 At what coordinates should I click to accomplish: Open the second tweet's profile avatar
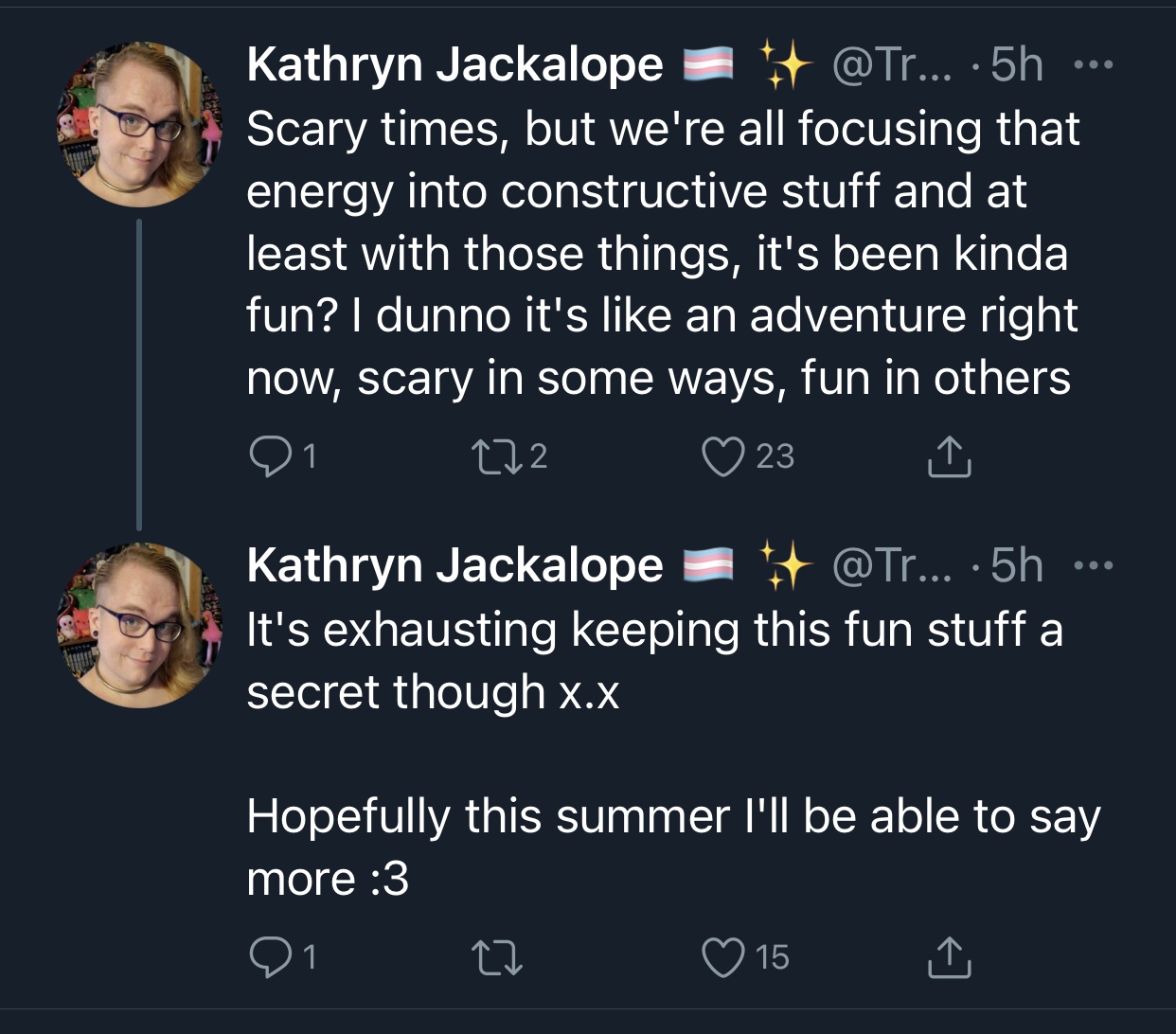pos(138,625)
